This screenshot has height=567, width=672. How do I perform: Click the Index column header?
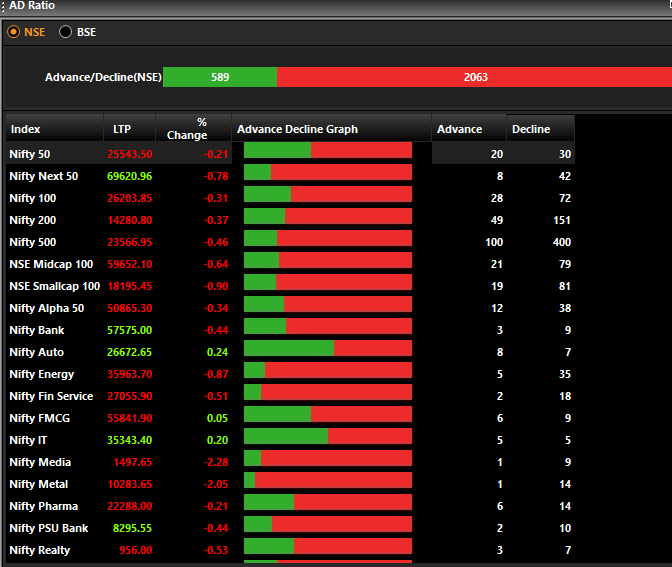coord(54,128)
